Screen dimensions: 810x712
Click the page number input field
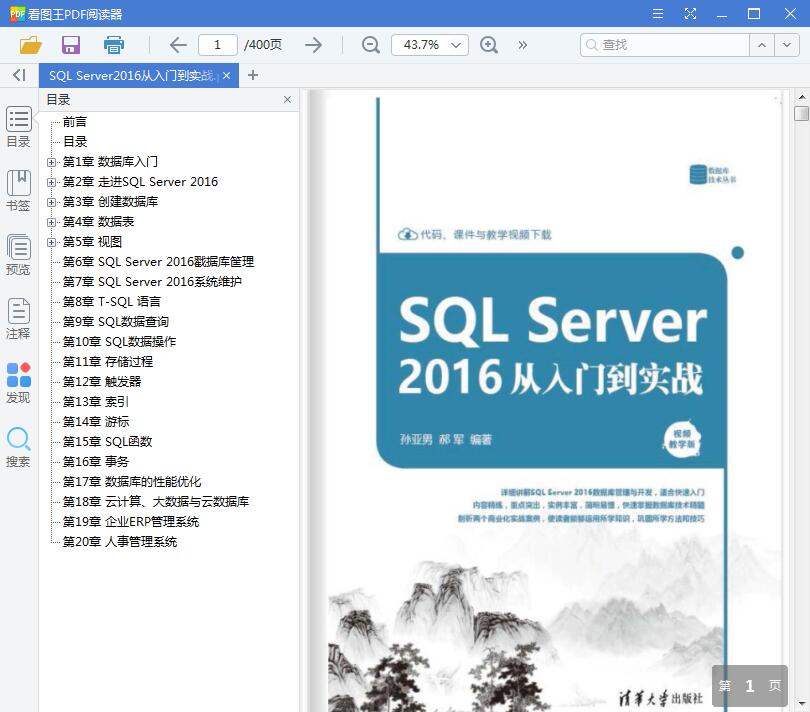tap(217, 45)
